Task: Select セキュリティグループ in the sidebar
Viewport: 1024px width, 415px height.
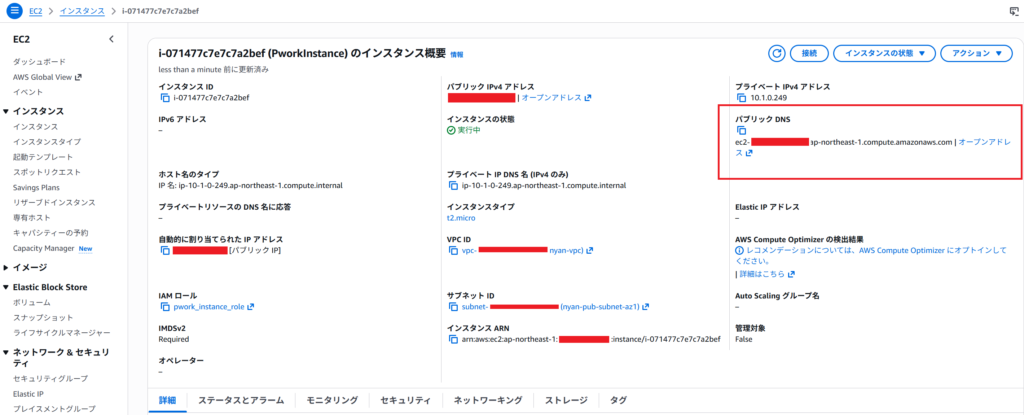Action: tap(50, 378)
